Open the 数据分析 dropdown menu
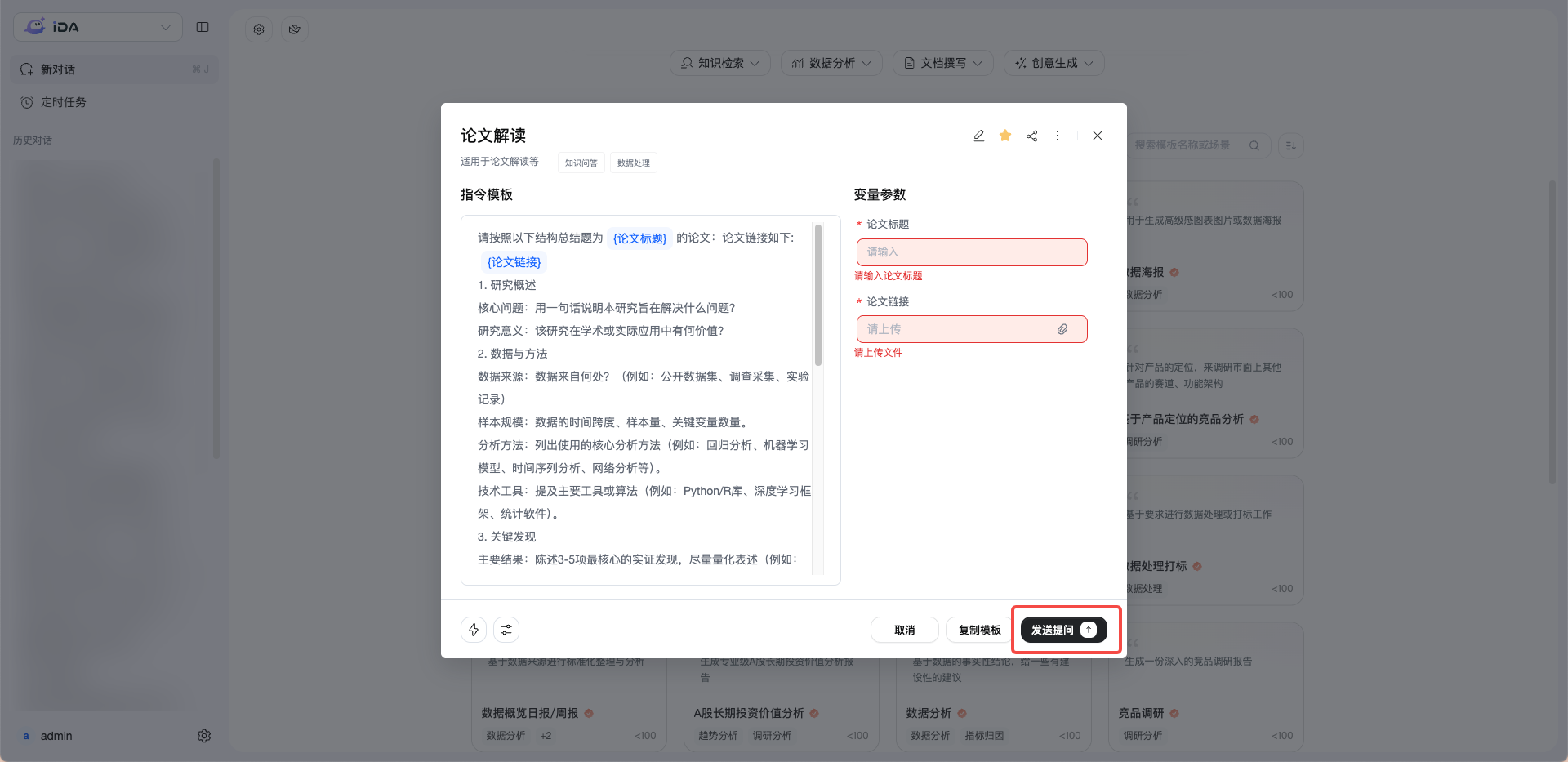The height and width of the screenshot is (762, 1568). (831, 63)
